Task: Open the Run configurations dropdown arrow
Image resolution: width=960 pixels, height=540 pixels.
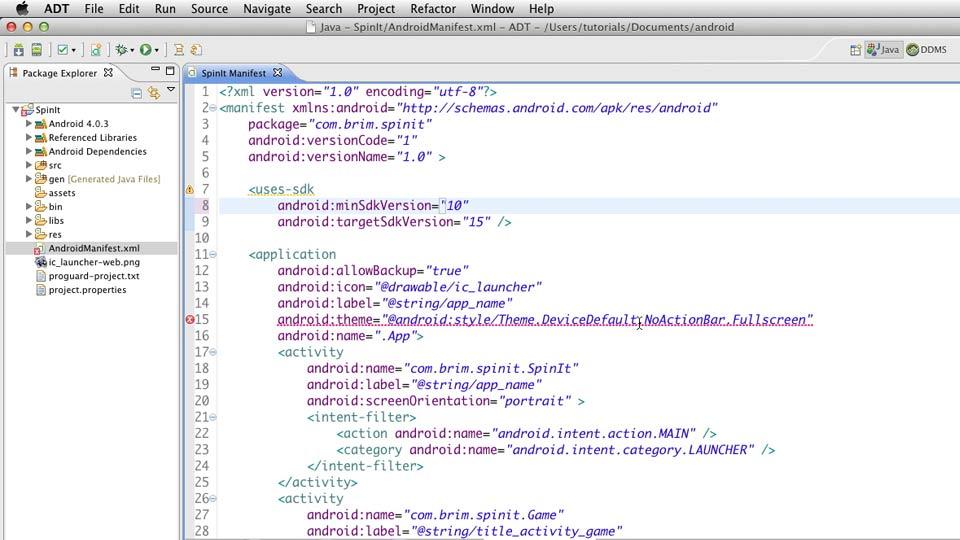Action: [157, 50]
